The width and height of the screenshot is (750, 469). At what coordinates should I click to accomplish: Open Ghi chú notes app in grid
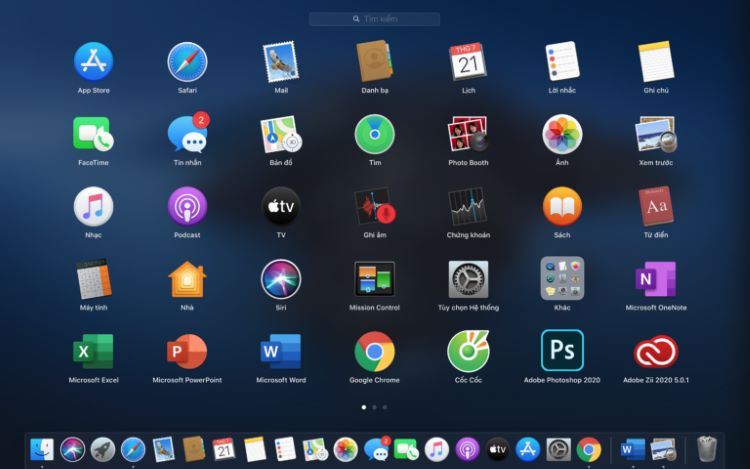(x=656, y=62)
